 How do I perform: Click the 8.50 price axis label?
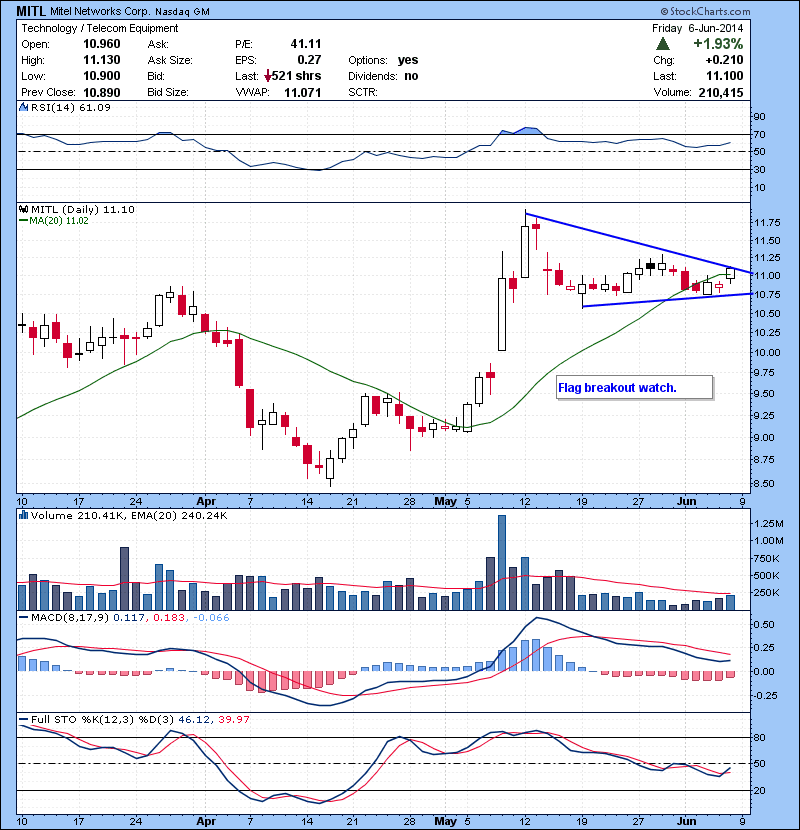[x=763, y=483]
